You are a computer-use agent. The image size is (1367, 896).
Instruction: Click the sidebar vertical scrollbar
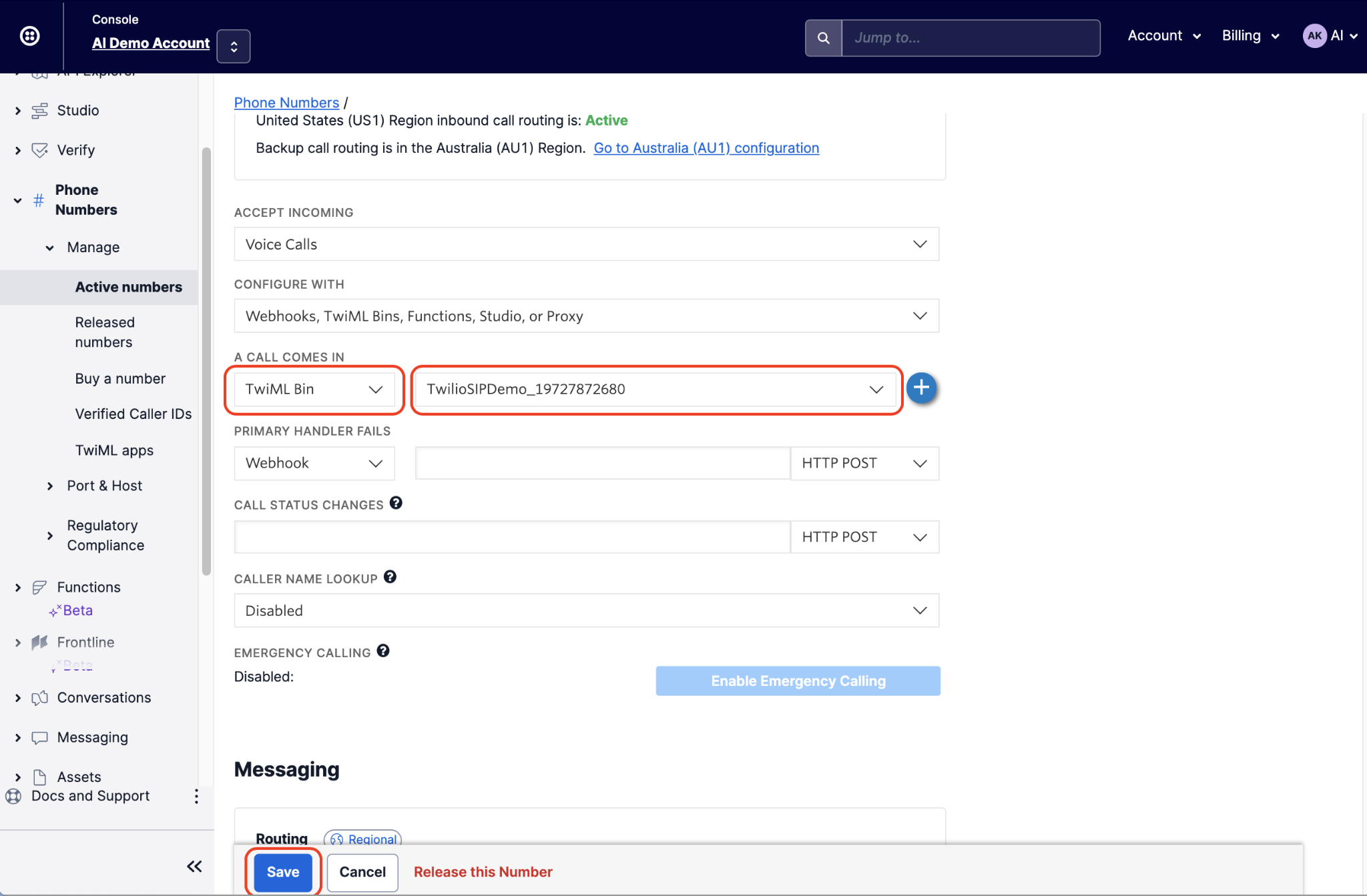pos(206,360)
